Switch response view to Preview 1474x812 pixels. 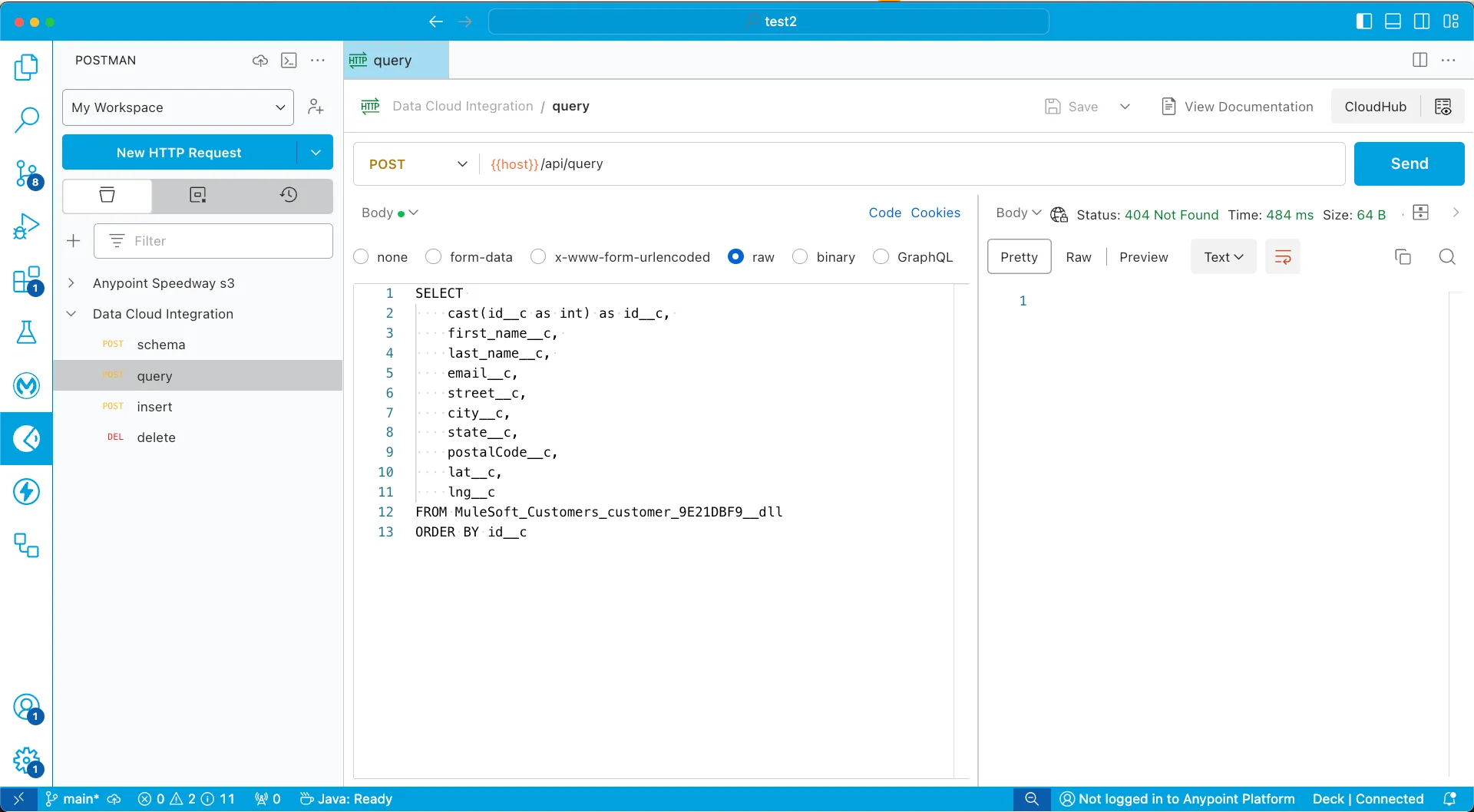pos(1143,257)
